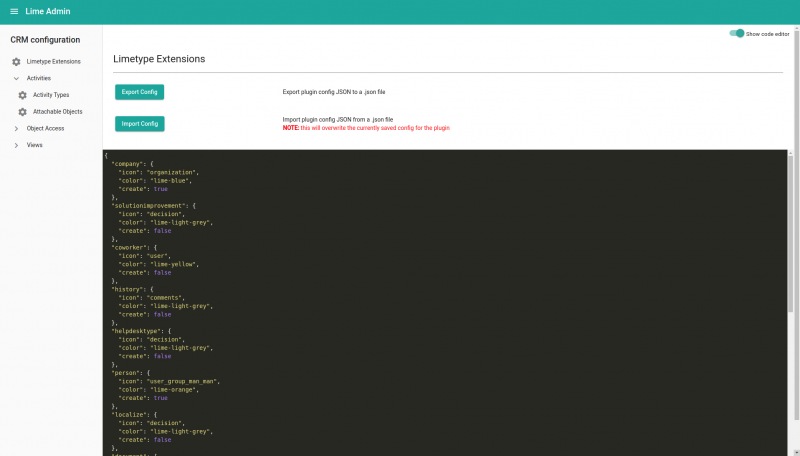
Task: Collapse the Activities section chevron
Action: pyautogui.click(x=16, y=78)
